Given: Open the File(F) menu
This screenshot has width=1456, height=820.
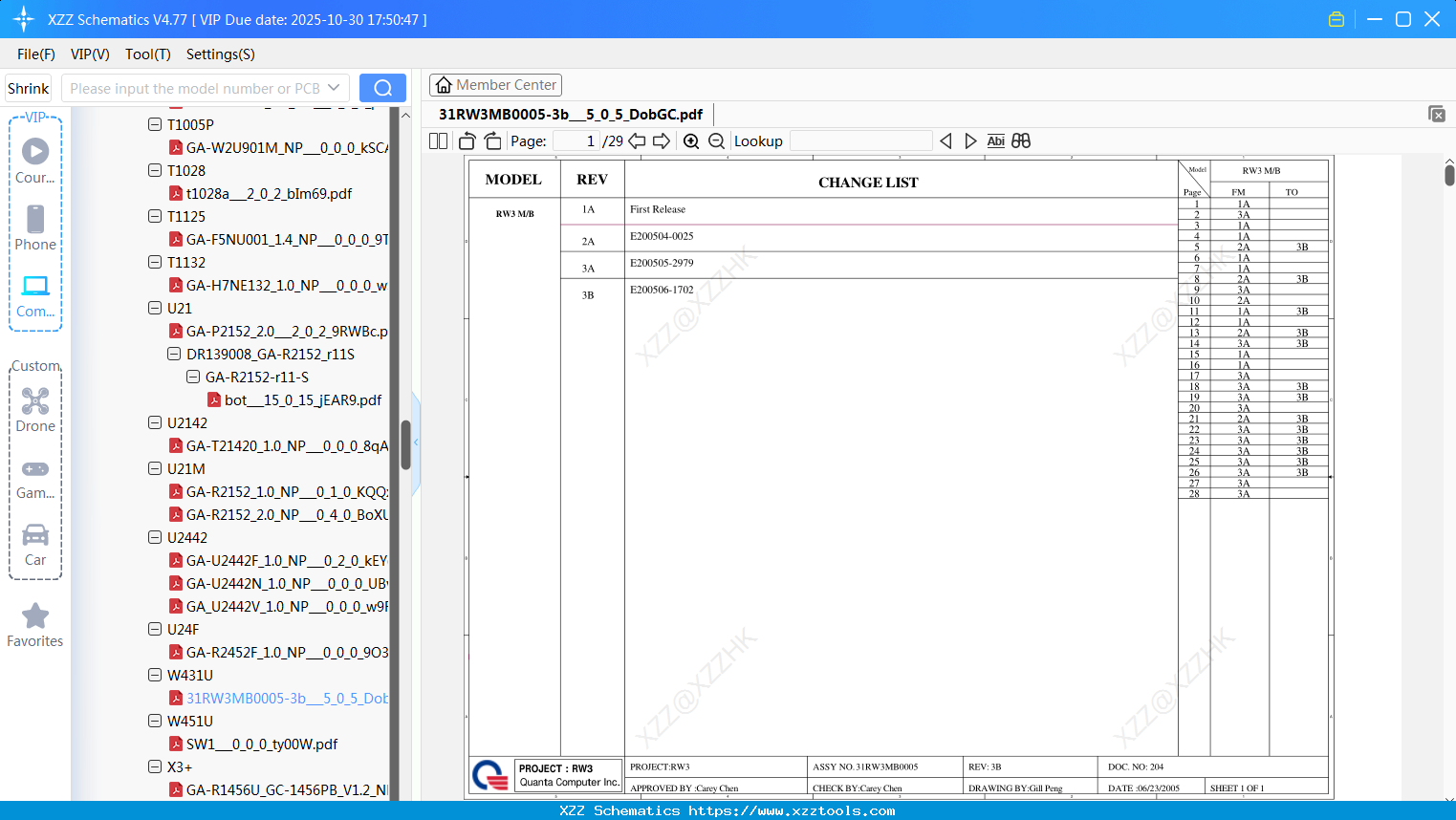Looking at the screenshot, I should tap(36, 54).
